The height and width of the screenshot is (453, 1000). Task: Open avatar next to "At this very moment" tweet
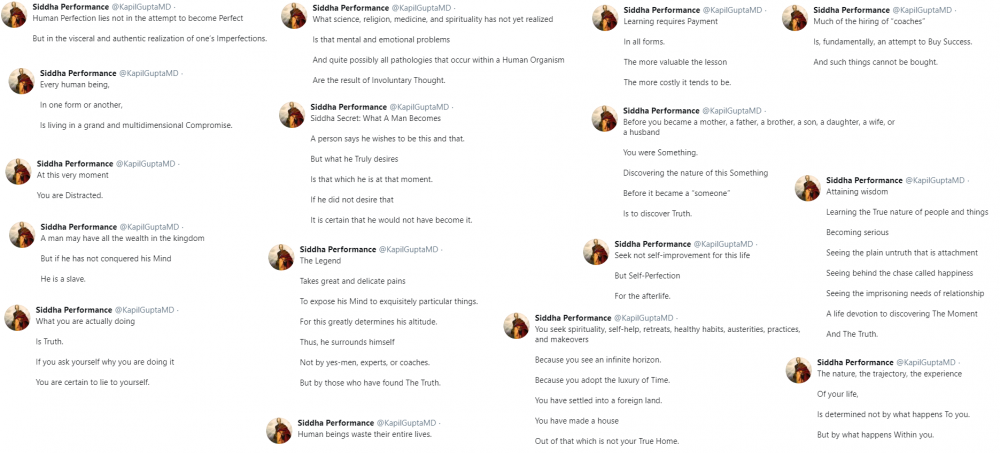tap(18, 171)
